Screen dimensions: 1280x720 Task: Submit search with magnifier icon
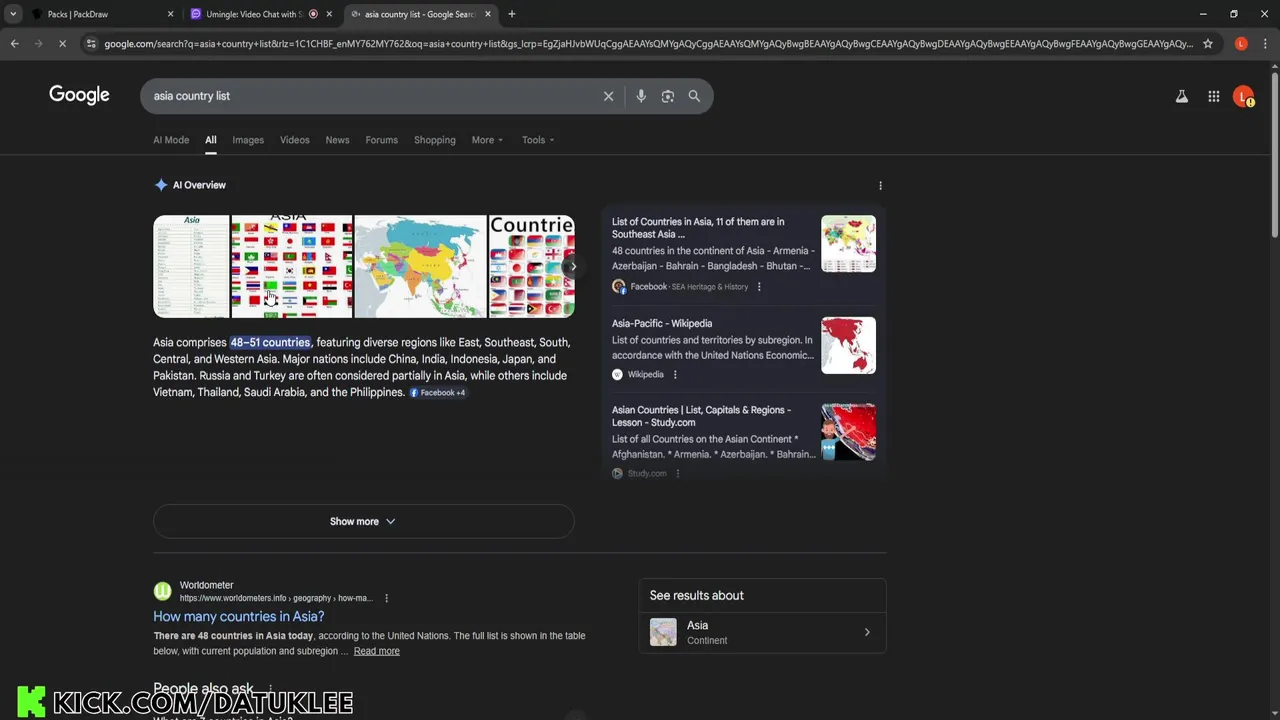(694, 96)
